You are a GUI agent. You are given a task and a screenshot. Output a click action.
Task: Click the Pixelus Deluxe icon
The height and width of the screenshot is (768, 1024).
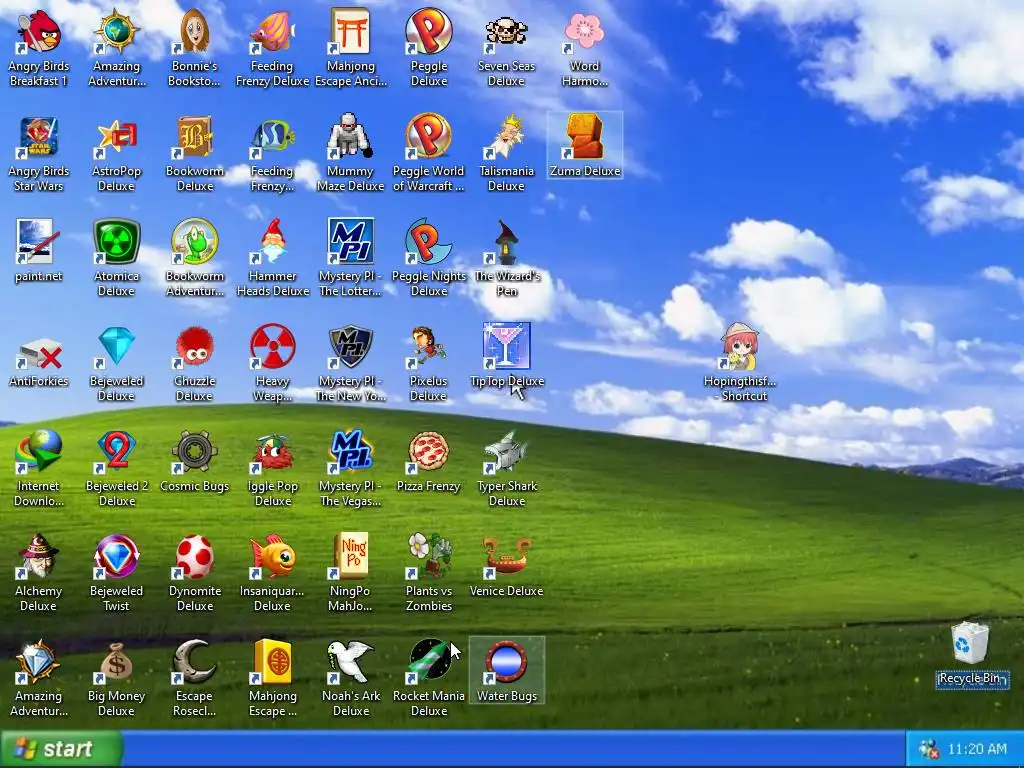click(x=428, y=347)
